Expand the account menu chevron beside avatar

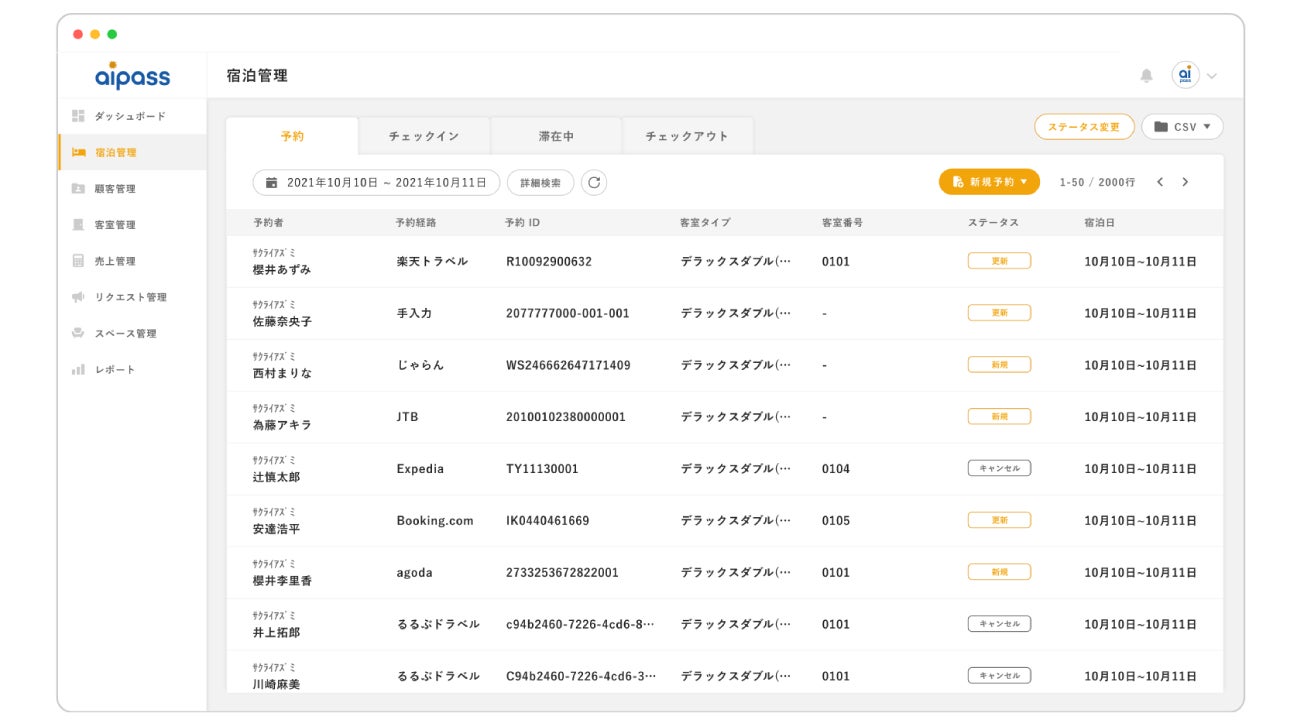(x=1212, y=76)
